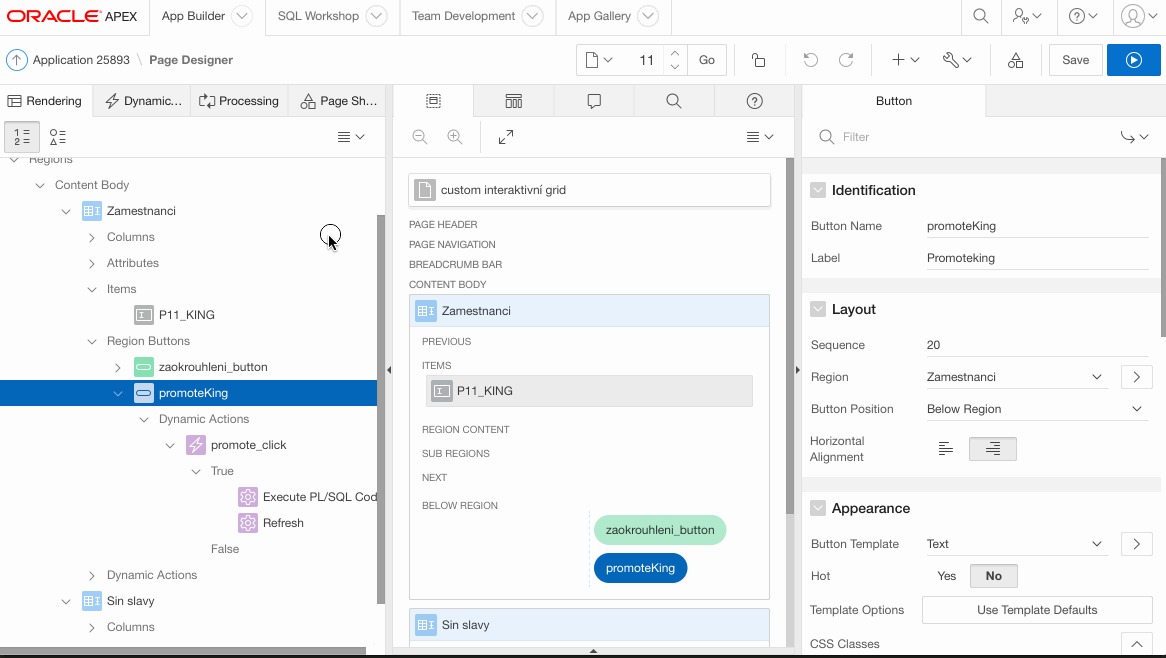
Task: Open the Page Search magnifier tab
Action: [673, 101]
